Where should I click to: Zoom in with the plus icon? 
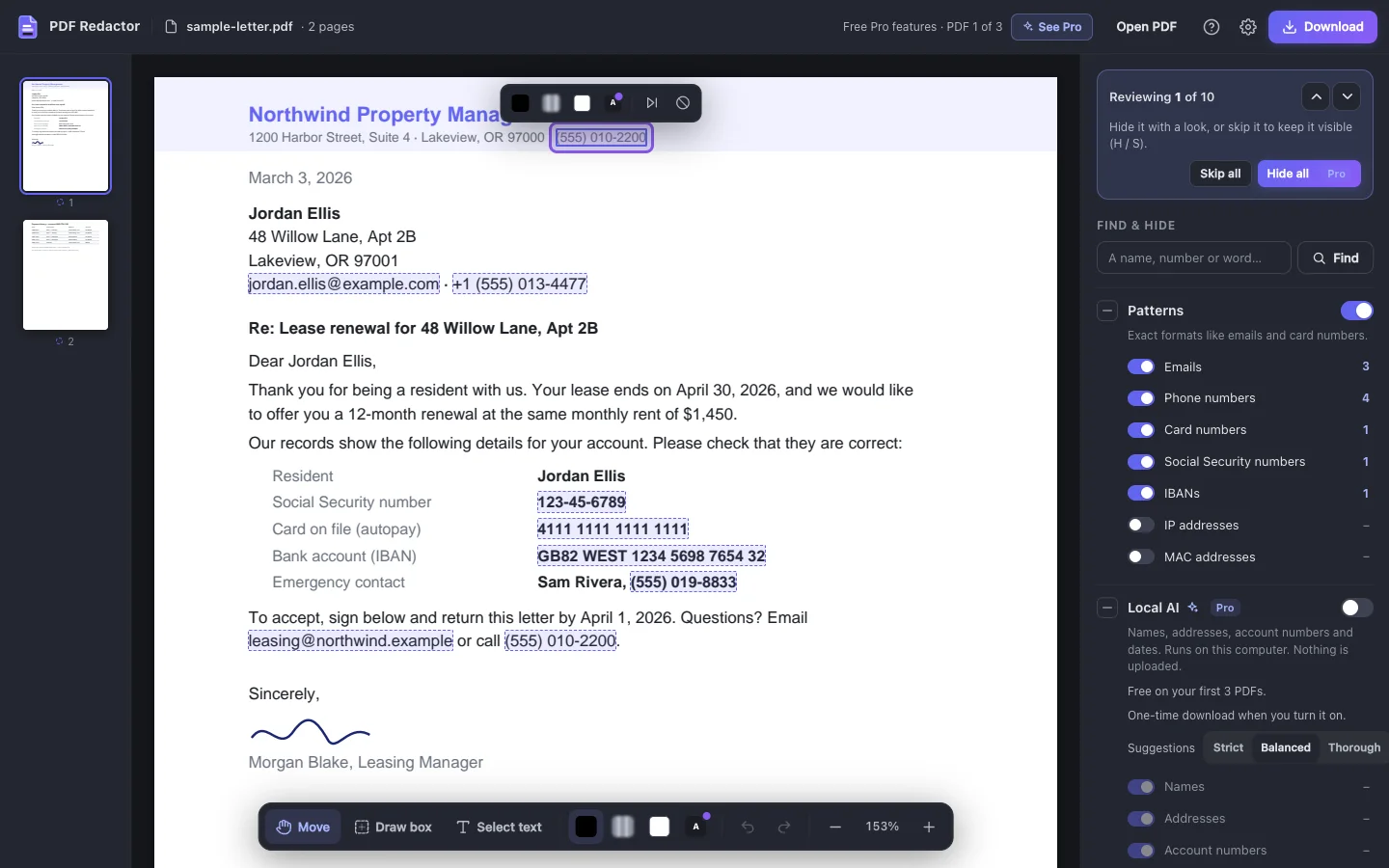click(929, 827)
